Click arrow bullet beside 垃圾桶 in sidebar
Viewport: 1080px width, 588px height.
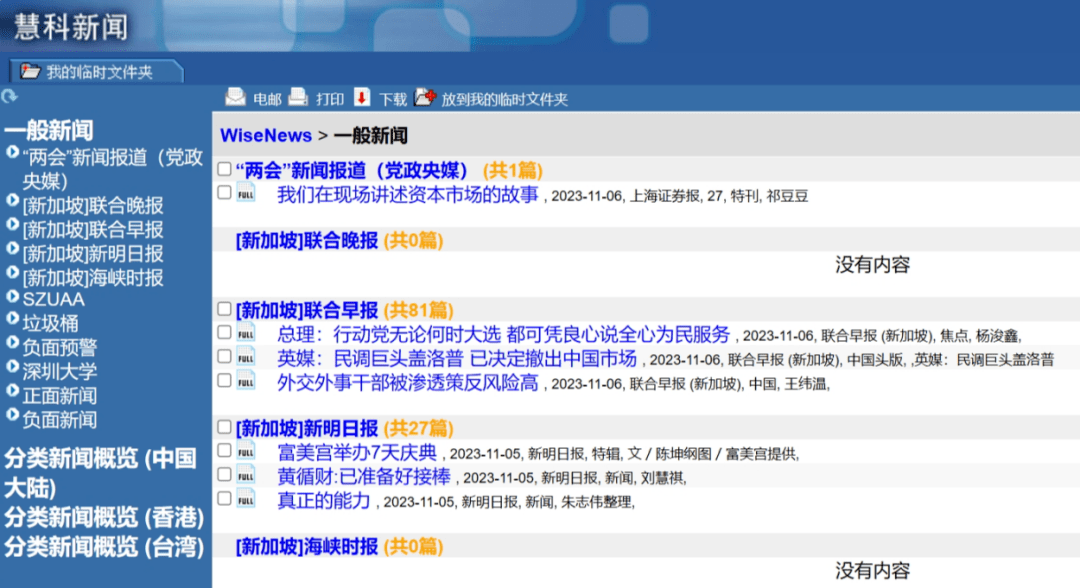pos(12,318)
